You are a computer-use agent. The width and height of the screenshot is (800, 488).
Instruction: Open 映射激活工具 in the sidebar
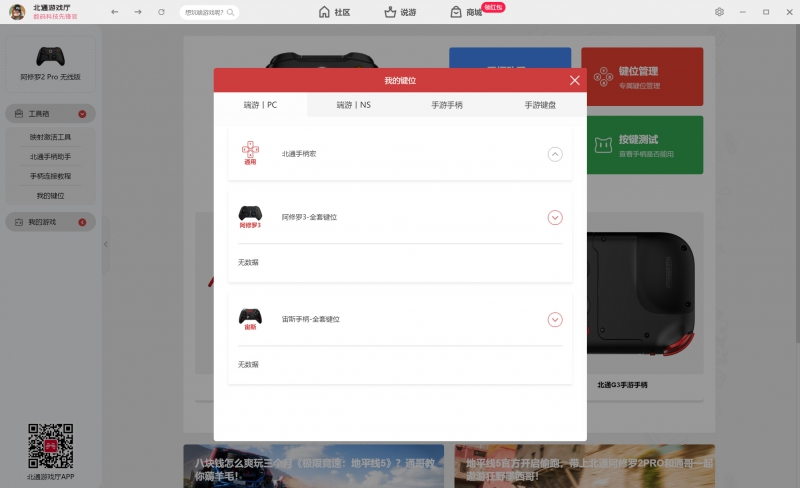51,137
